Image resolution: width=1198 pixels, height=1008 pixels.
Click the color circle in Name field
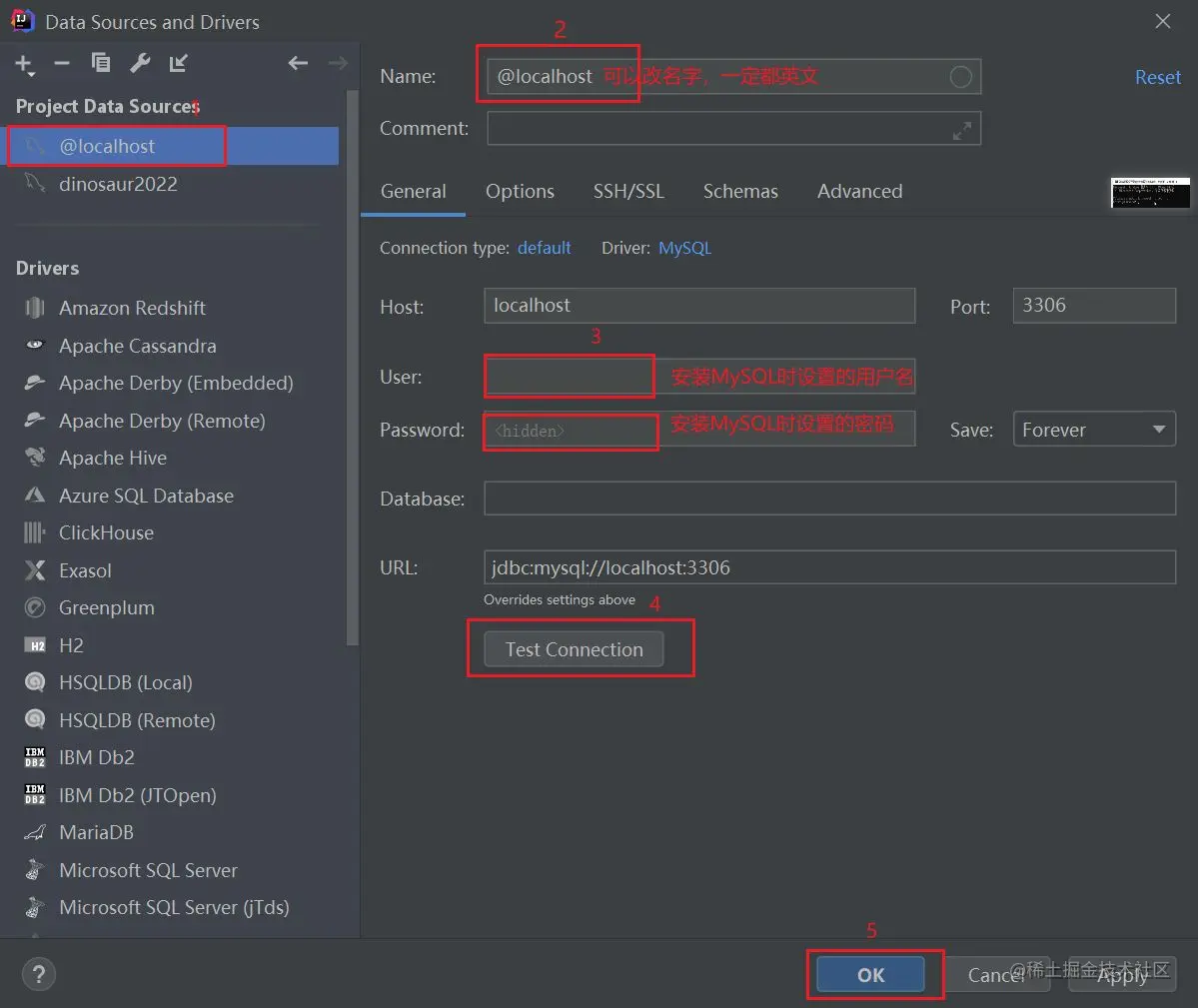960,76
